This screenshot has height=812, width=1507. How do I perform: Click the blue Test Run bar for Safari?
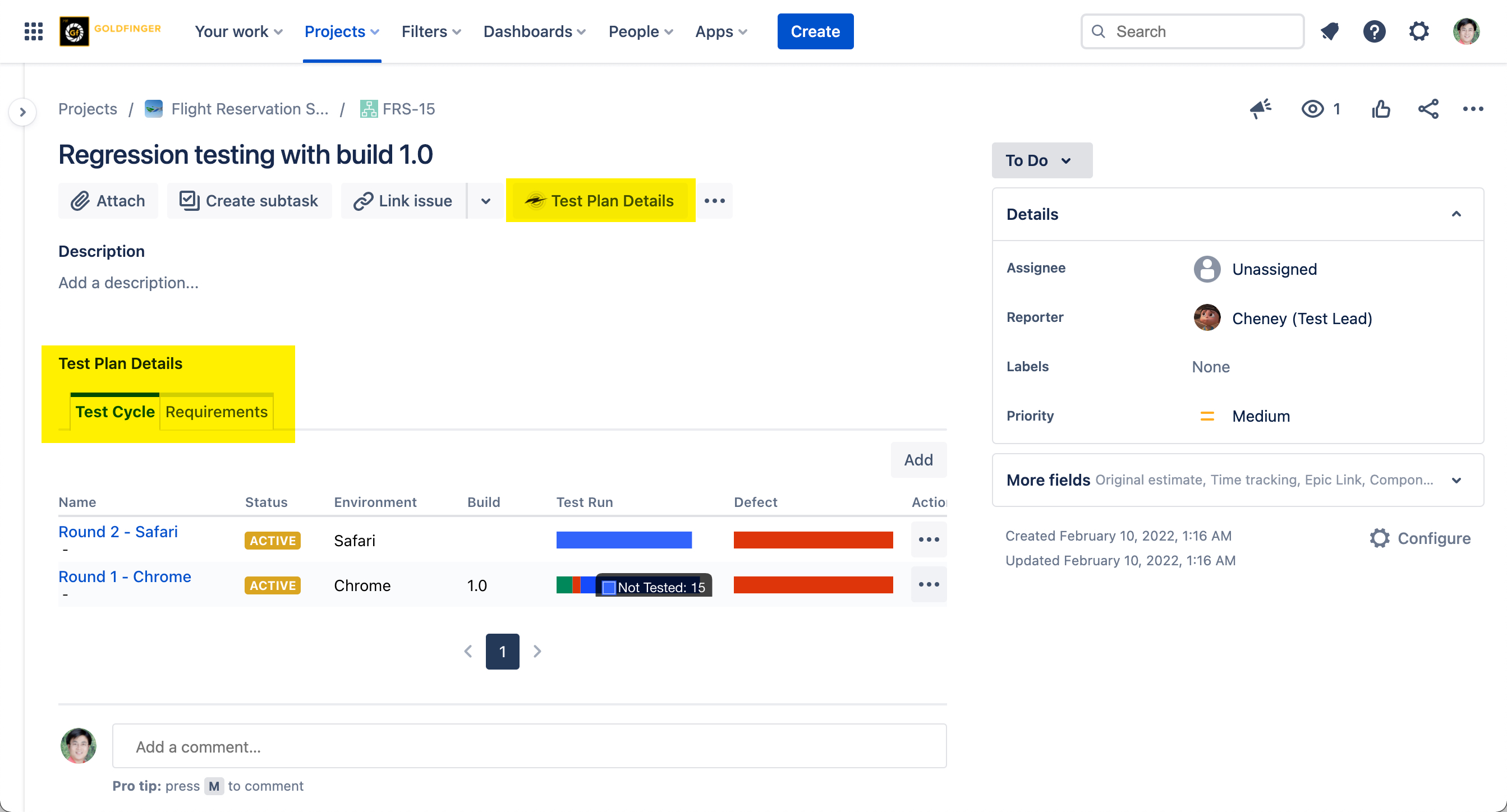624,540
